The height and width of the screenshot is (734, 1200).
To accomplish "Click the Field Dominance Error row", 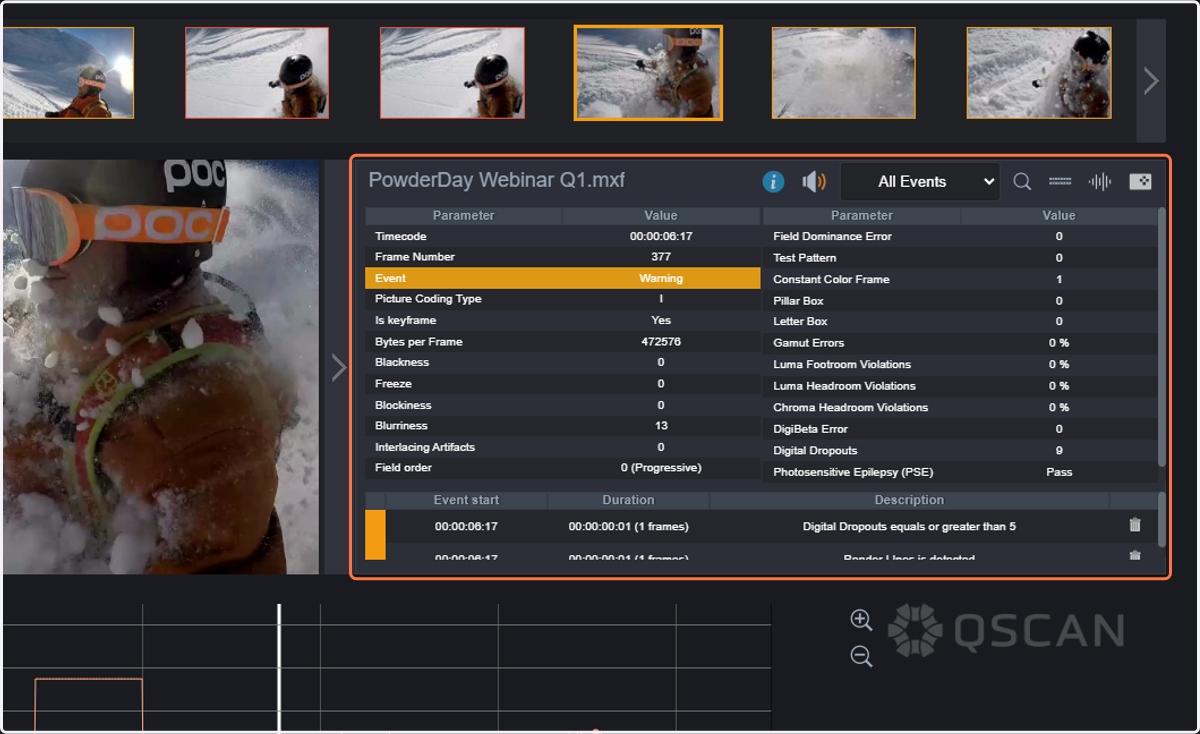I will click(x=960, y=236).
